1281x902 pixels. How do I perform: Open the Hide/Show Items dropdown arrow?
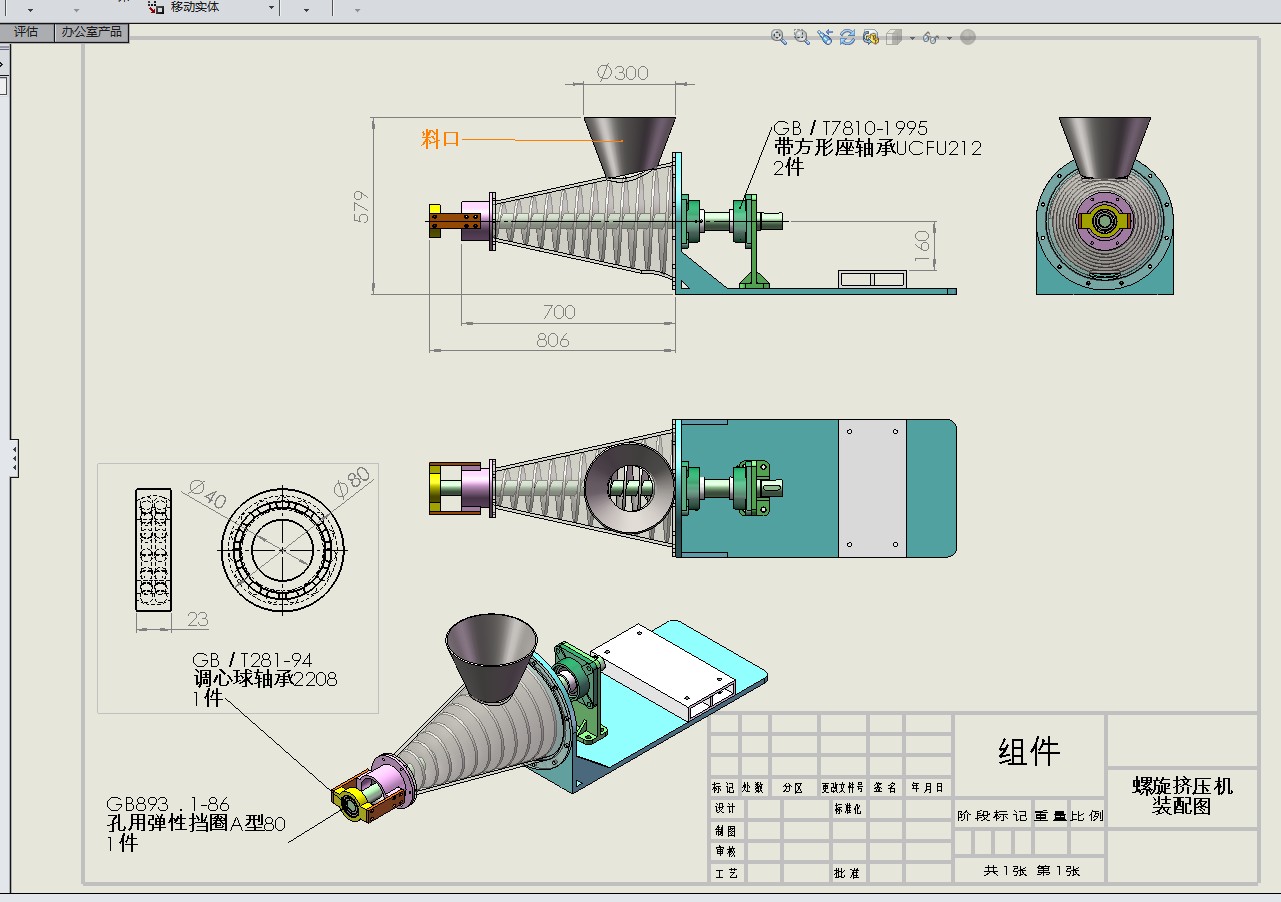tap(949, 38)
